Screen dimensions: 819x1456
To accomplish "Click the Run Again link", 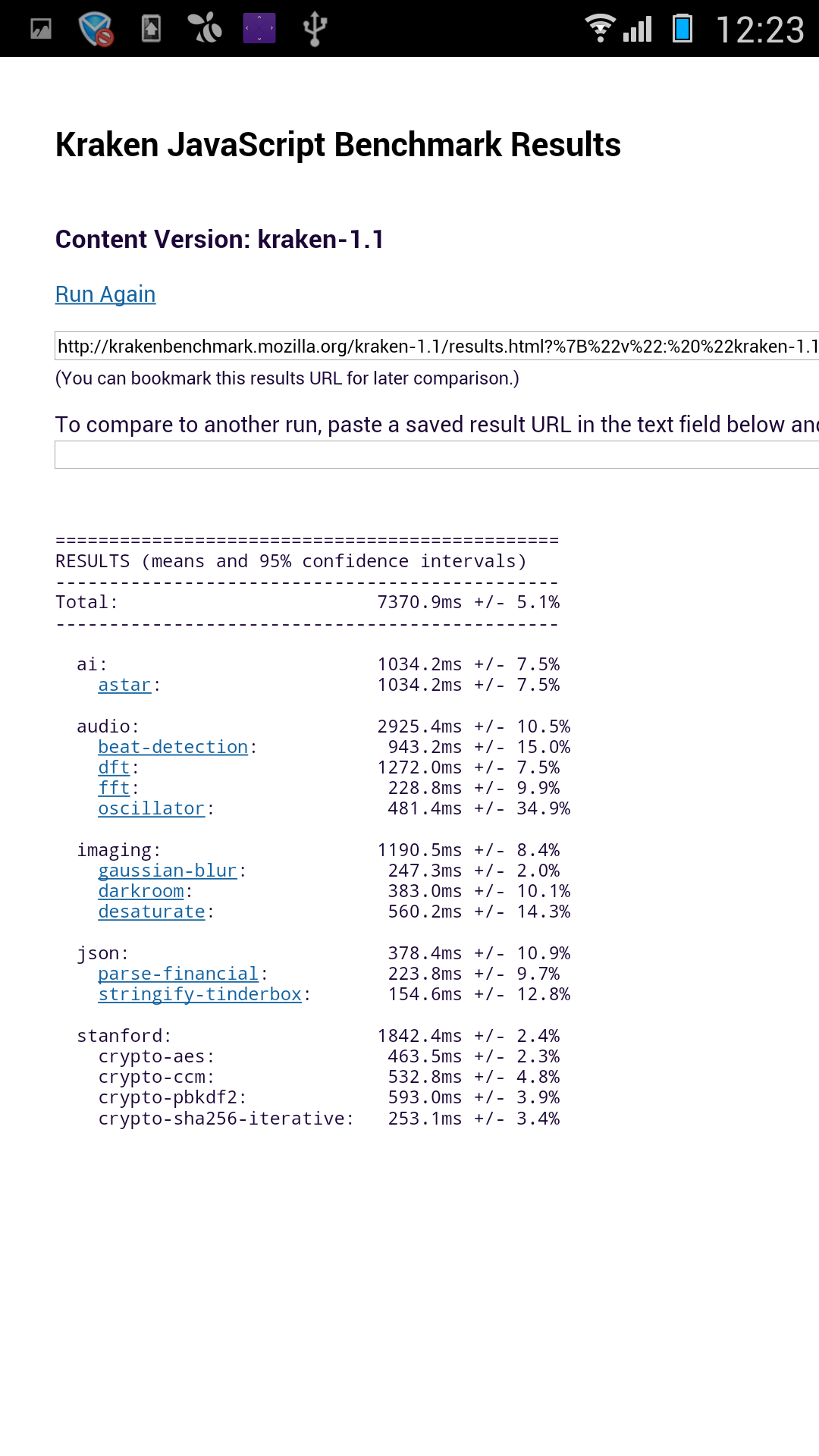I will click(x=105, y=294).
